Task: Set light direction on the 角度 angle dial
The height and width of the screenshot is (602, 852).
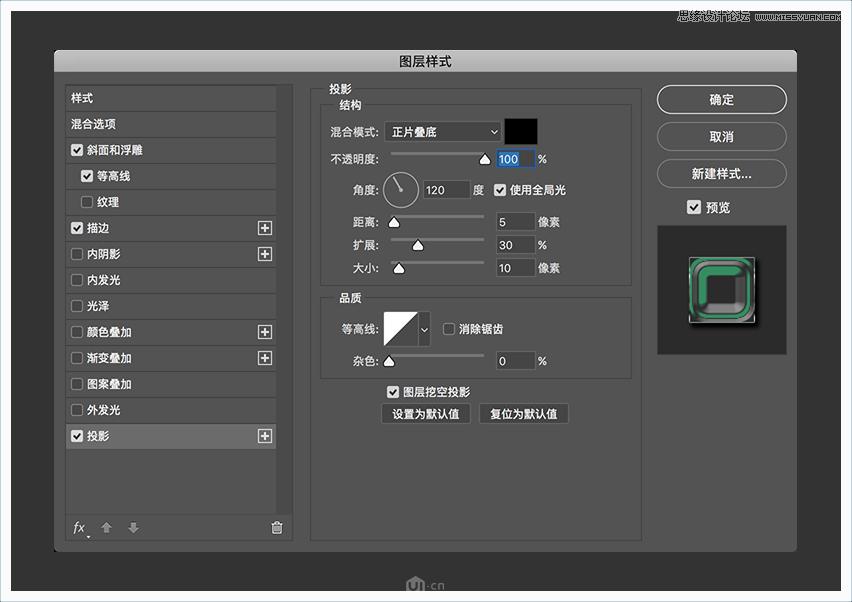Action: pos(400,190)
